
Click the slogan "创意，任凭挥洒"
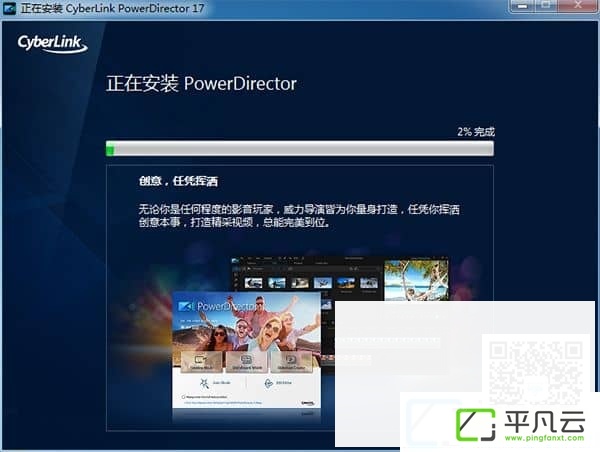click(x=178, y=181)
